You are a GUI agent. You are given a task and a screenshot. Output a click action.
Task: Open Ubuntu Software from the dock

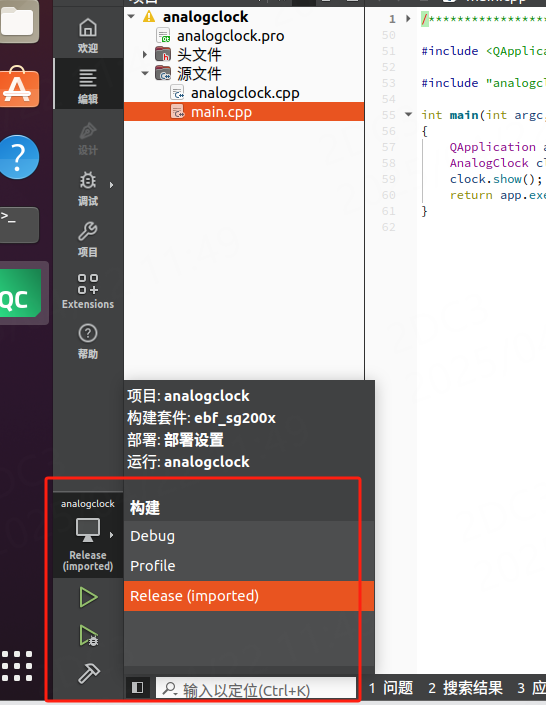point(18,87)
